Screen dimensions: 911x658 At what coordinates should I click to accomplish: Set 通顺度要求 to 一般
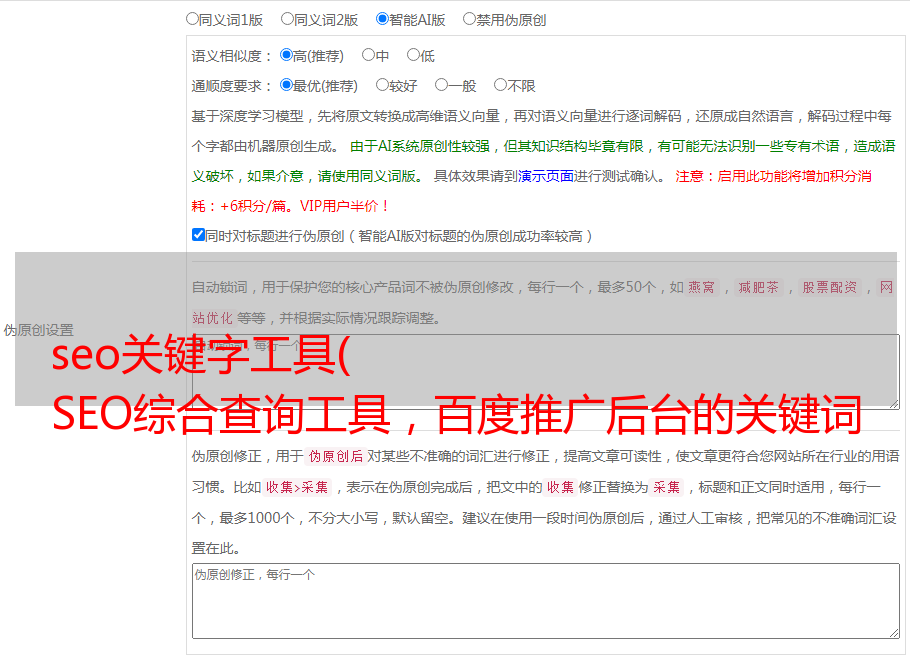(x=442, y=85)
